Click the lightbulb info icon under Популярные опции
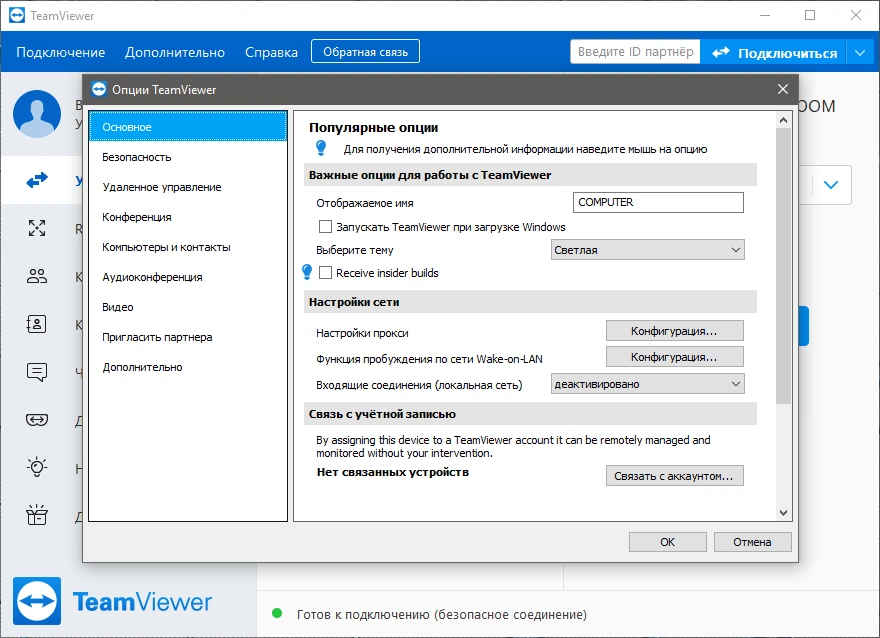 click(x=321, y=148)
